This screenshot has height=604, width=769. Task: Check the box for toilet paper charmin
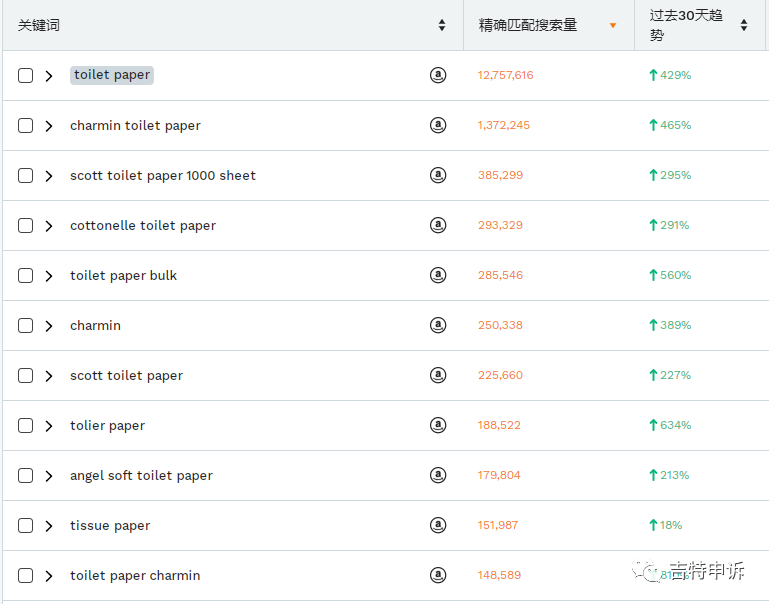pos(26,576)
